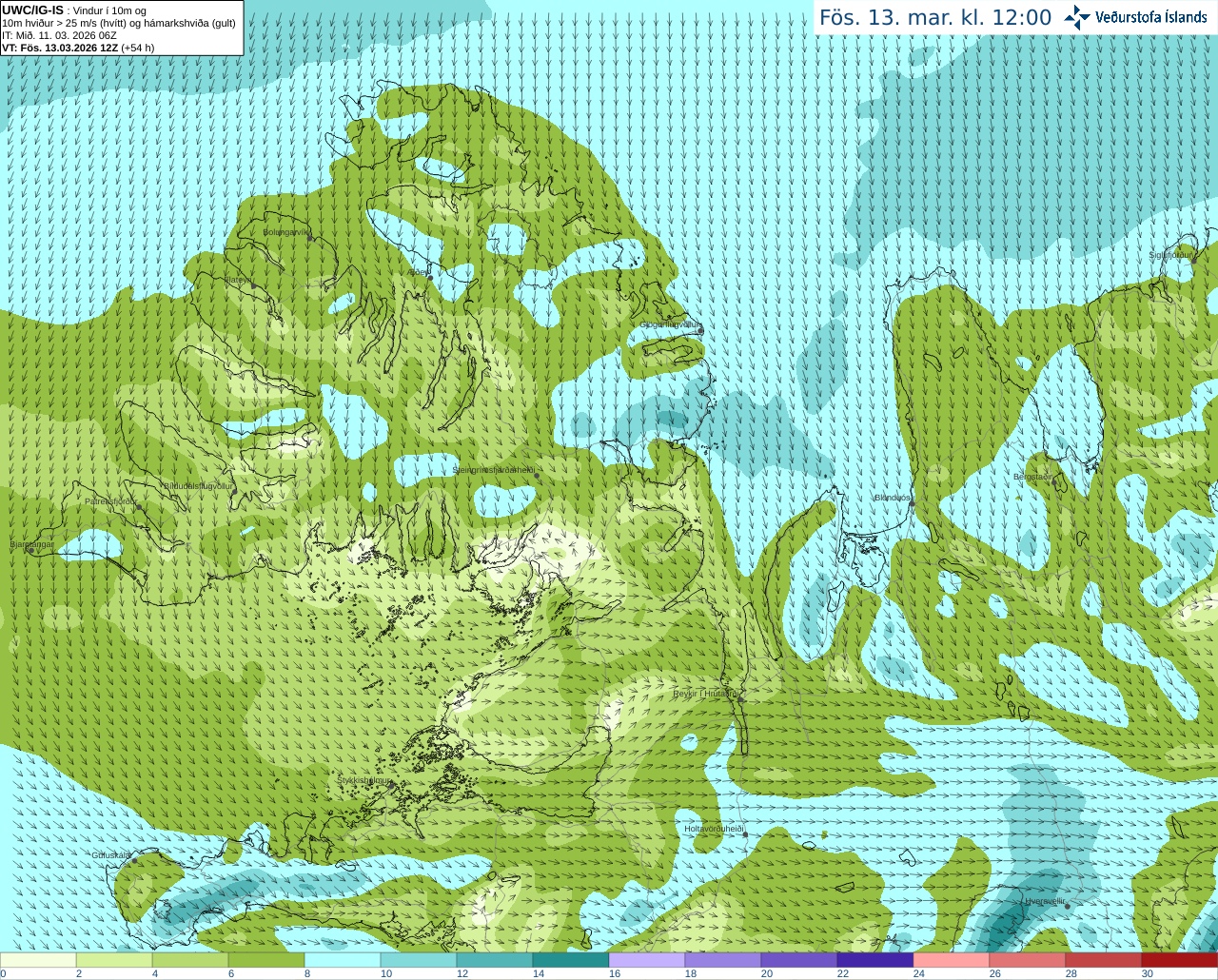The height and width of the screenshot is (980, 1218).
Task: Select the Patreksfjörður station label
Action: (x=110, y=500)
